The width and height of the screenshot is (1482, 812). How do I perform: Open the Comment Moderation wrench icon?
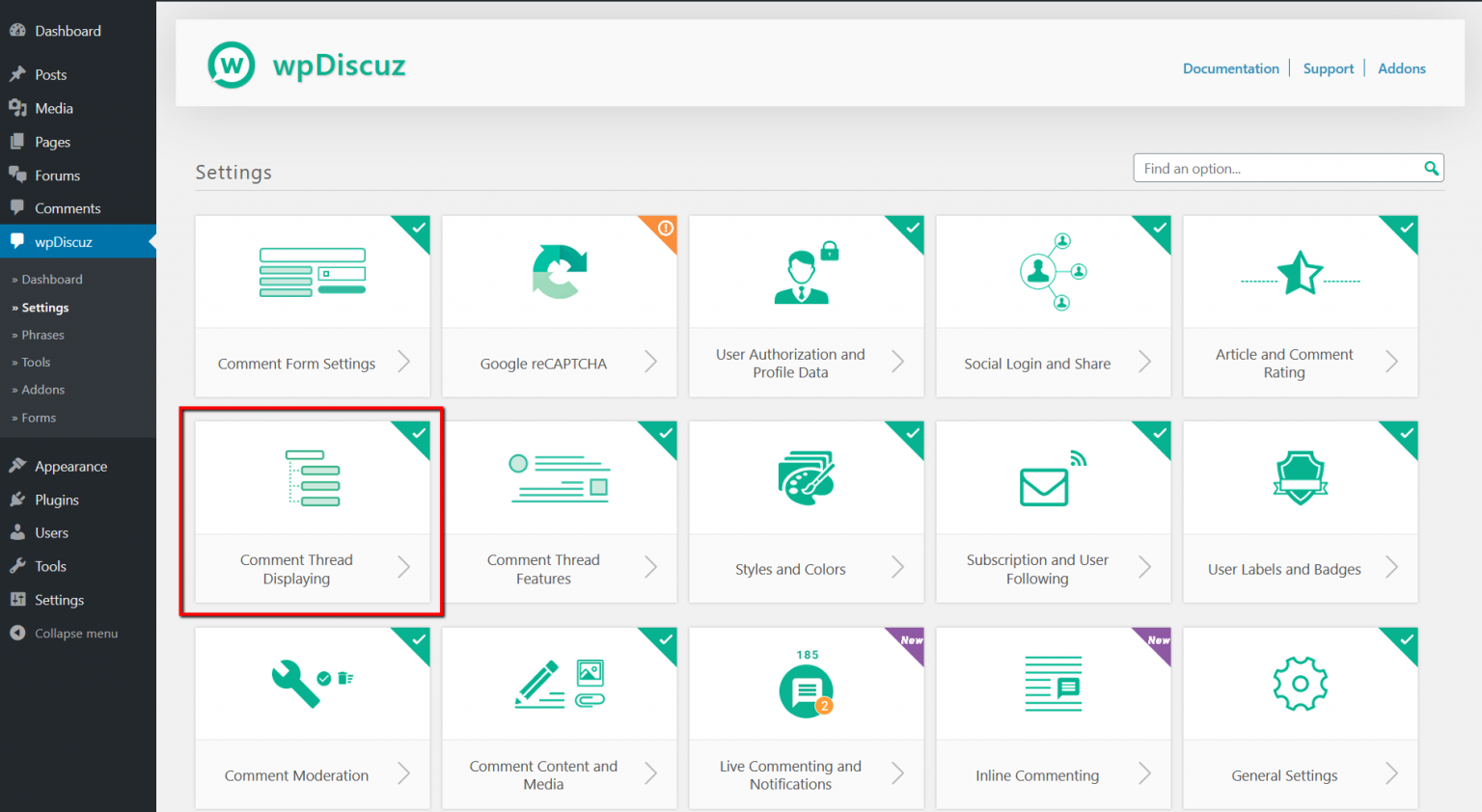[313, 683]
